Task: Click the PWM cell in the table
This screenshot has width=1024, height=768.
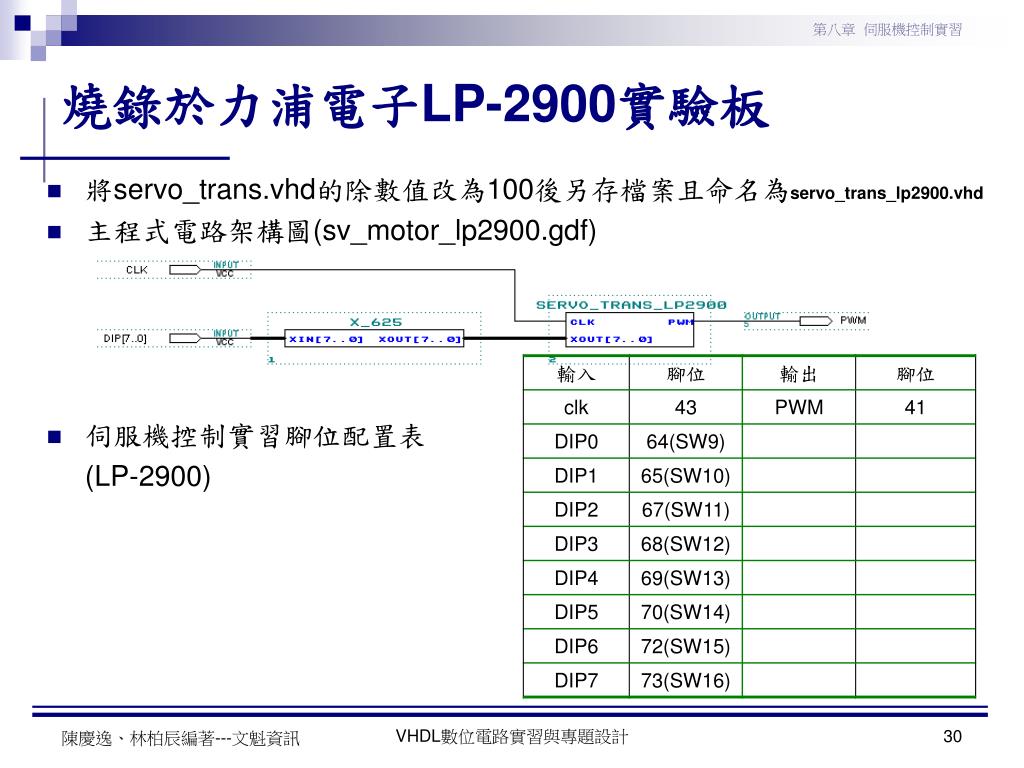Action: (x=799, y=408)
